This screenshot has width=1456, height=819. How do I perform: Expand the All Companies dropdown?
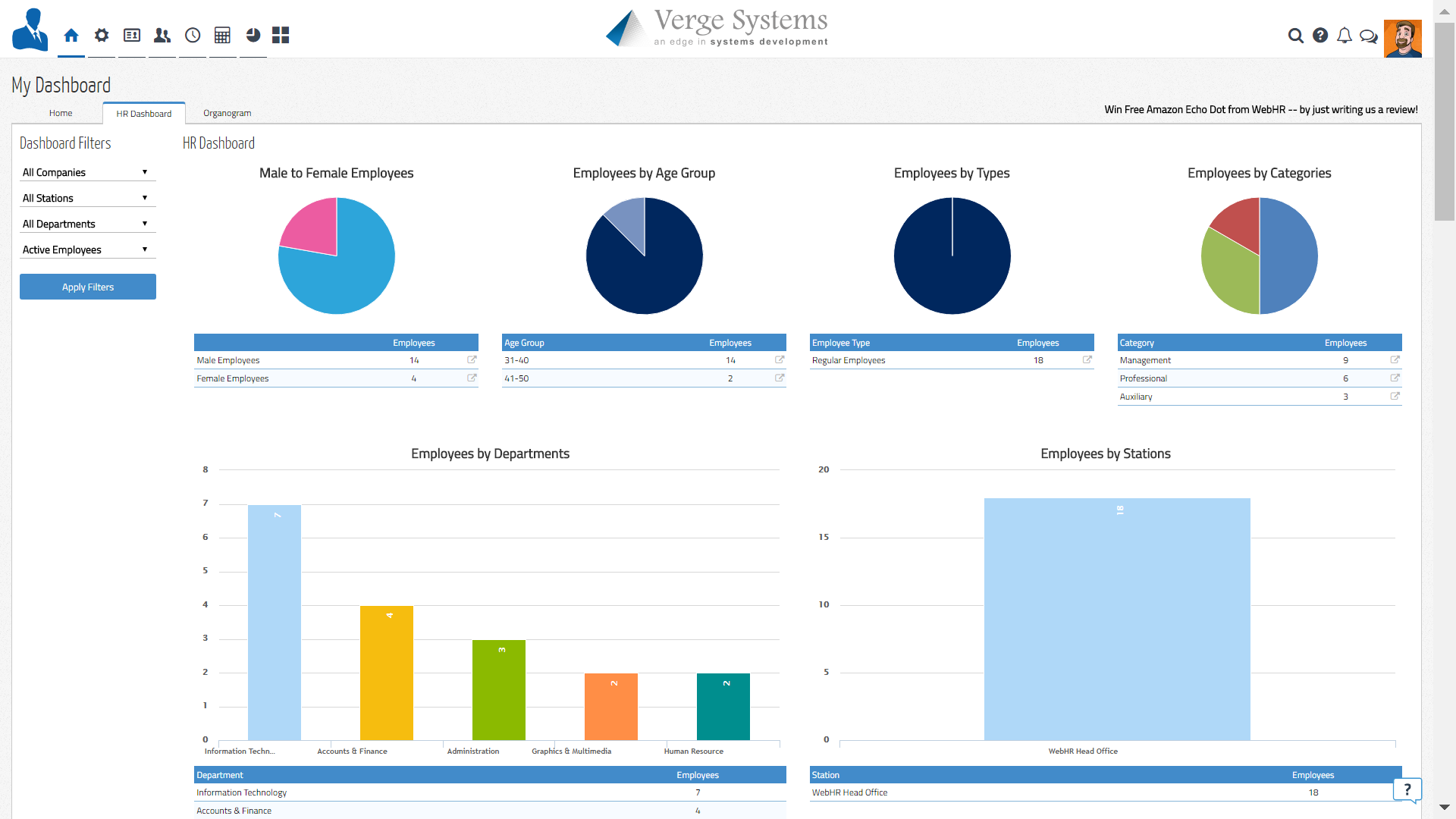pos(87,172)
